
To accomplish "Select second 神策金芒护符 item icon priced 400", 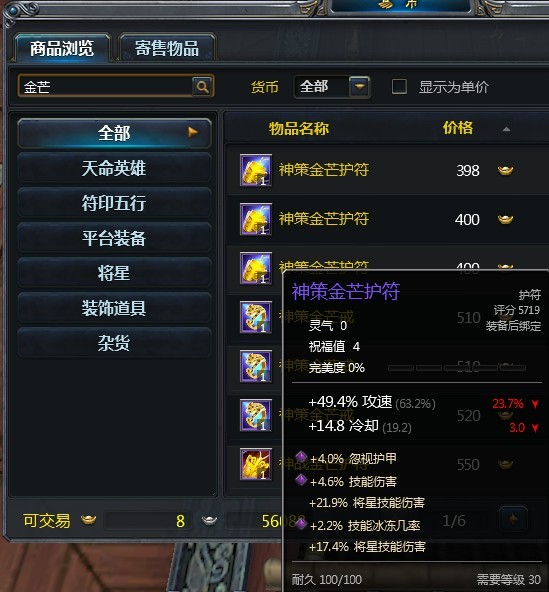I will coord(256,219).
